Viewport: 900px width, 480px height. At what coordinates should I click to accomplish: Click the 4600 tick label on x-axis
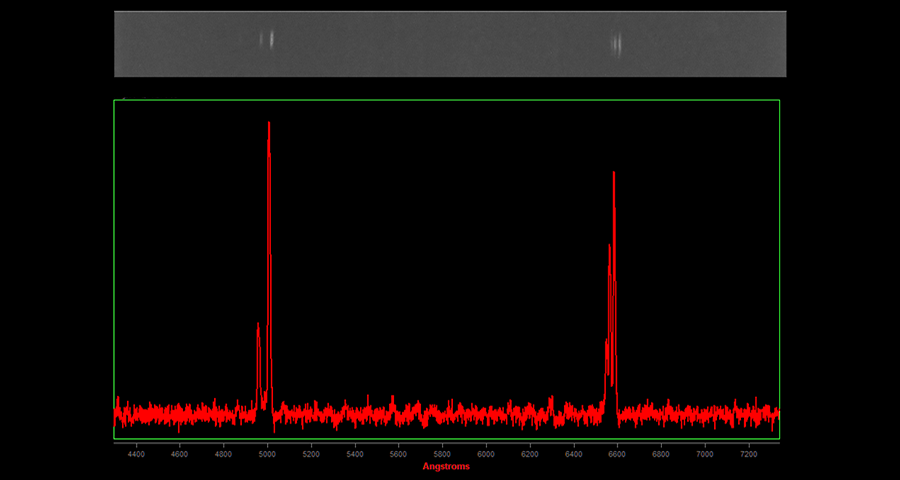179,454
